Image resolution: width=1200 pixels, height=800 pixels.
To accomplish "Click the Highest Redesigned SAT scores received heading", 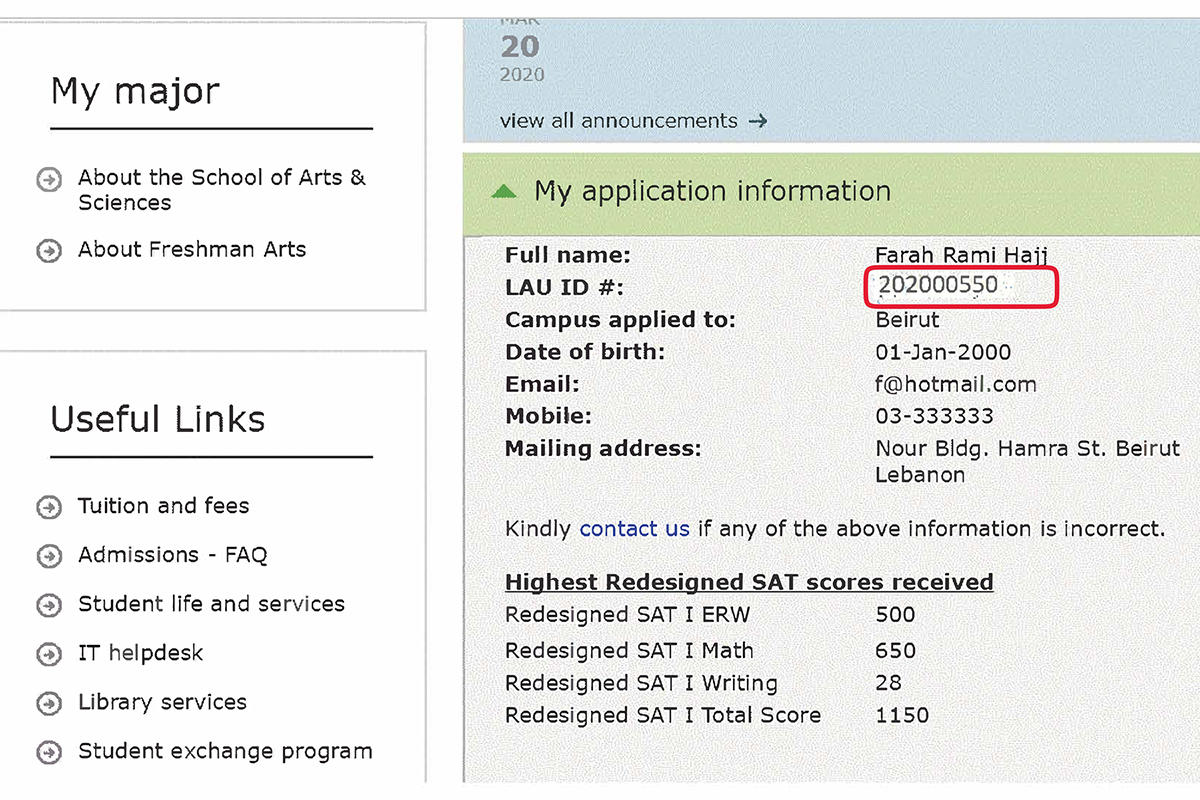I will click(749, 582).
